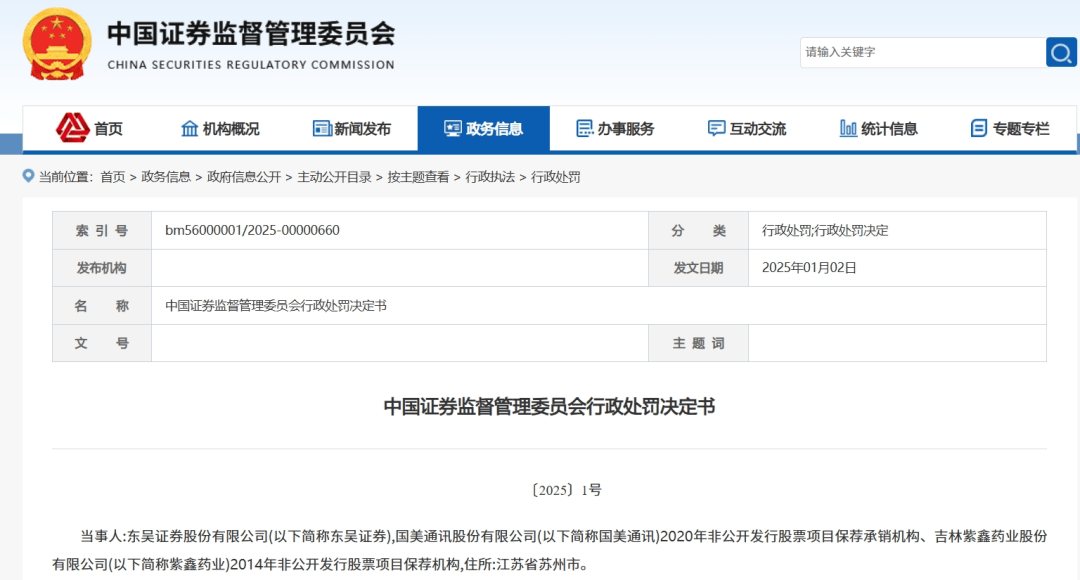1080x580 pixels.
Task: Click the 发布机构 label cell
Action: pyautogui.click(x=102, y=268)
